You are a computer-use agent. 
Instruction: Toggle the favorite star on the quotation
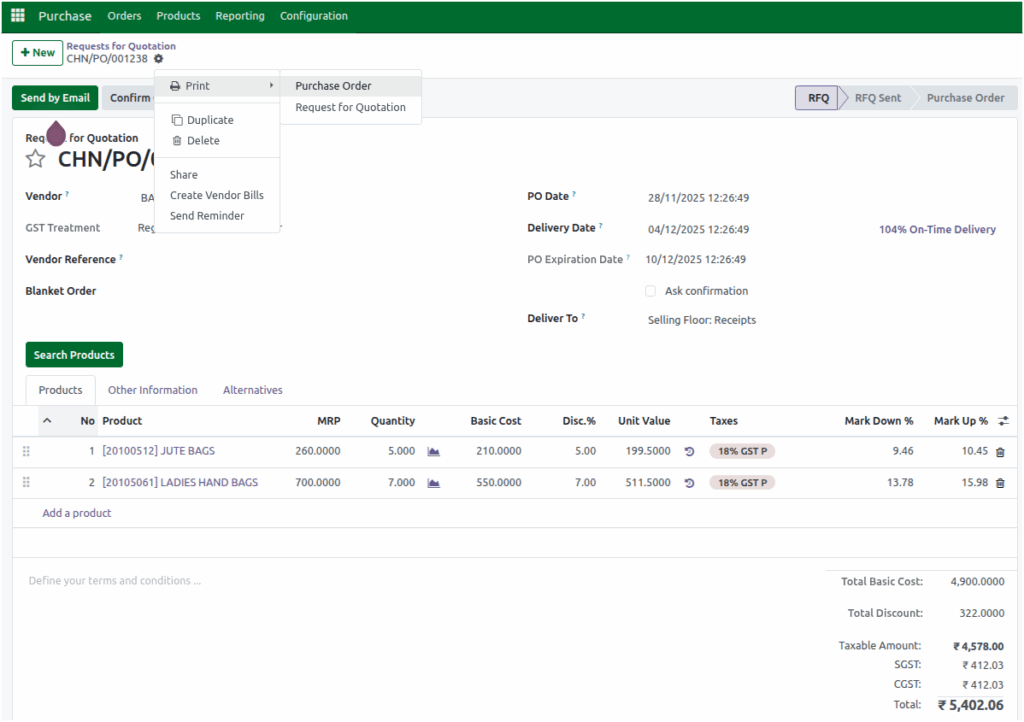pos(34,158)
